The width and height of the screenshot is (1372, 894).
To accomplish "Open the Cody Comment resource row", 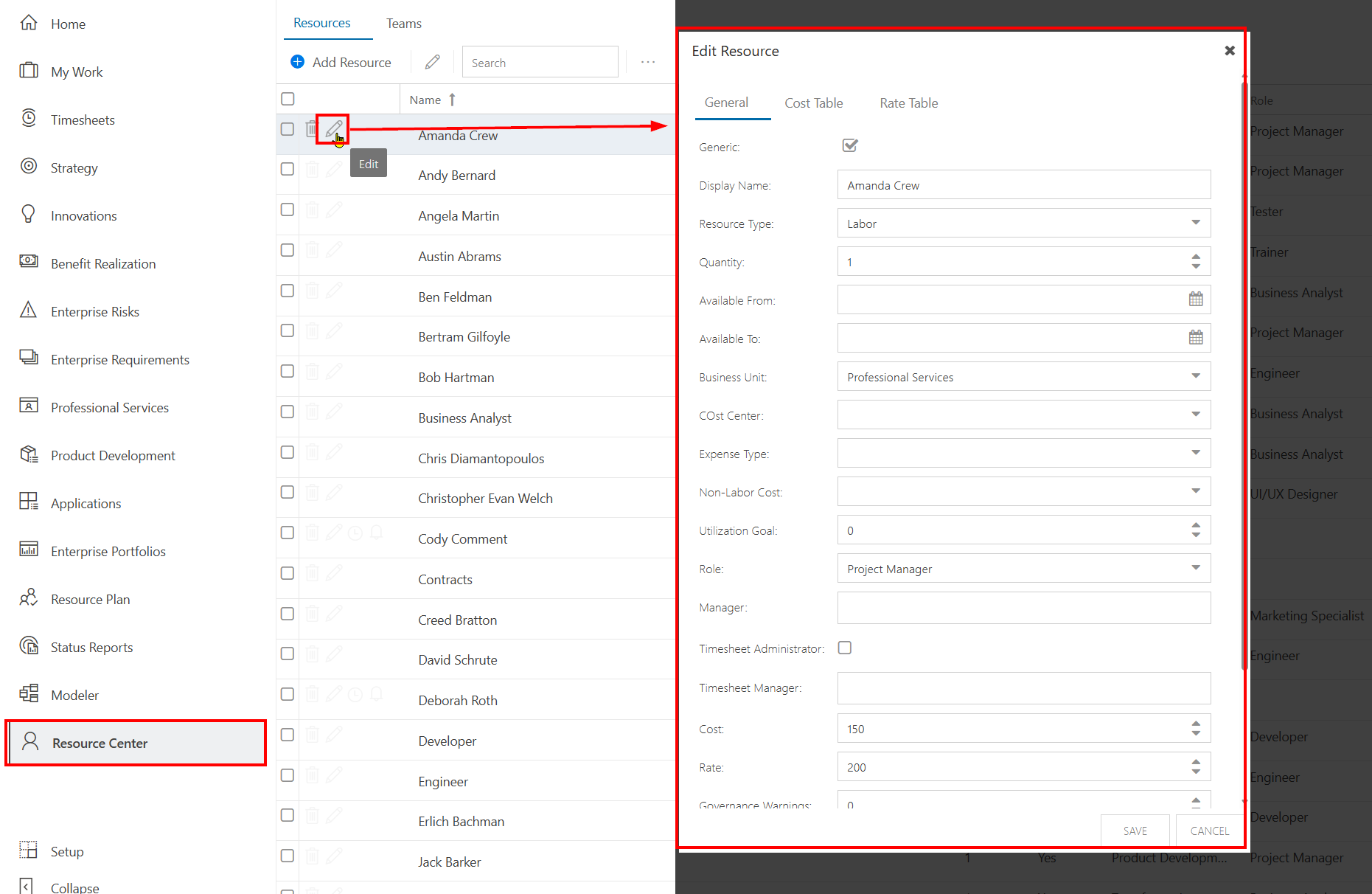I will pos(476,538).
